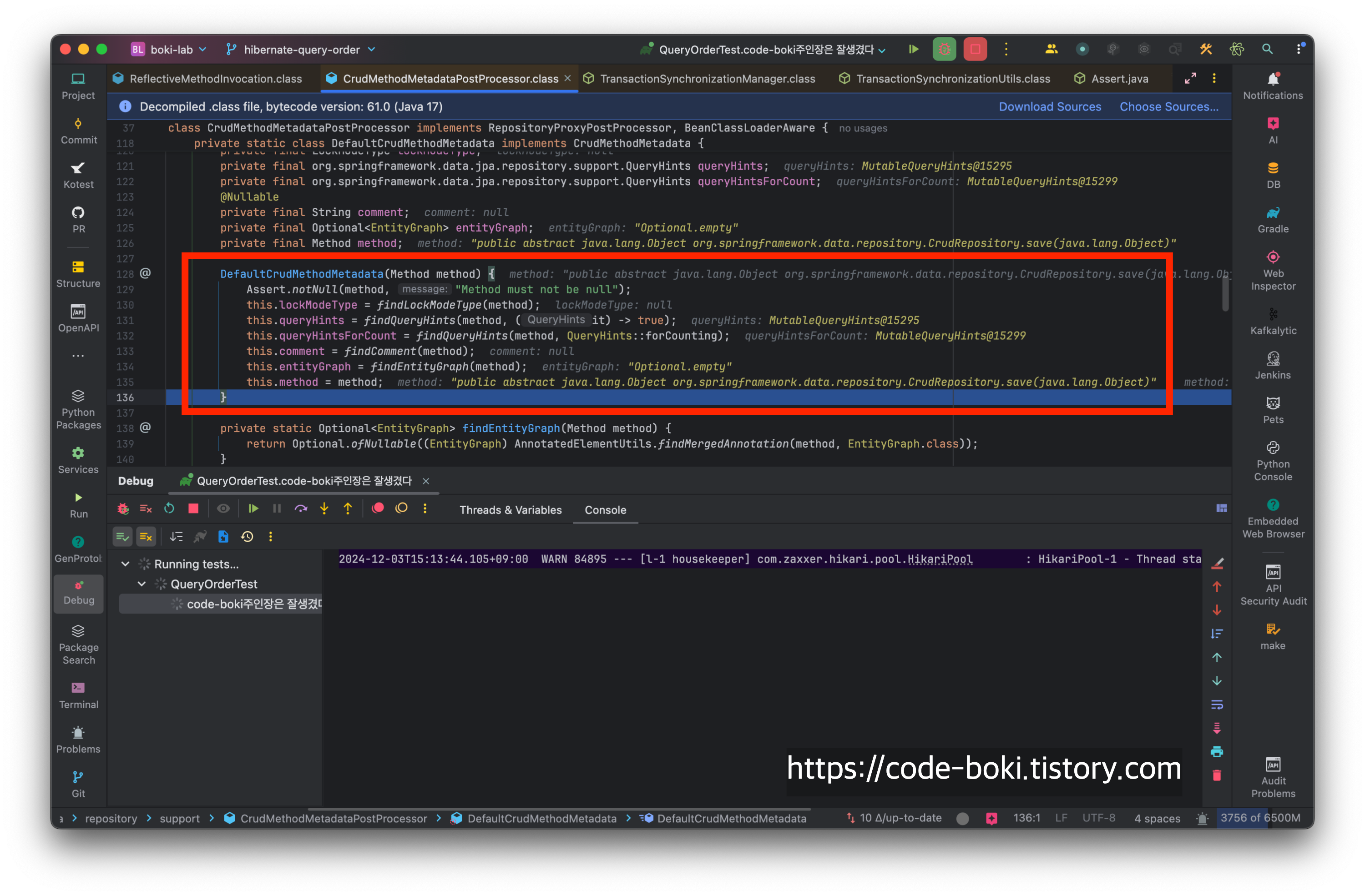This screenshot has height=896, width=1365.
Task: Open run configuration dropdown QueryOrderTest
Action: (x=766, y=49)
